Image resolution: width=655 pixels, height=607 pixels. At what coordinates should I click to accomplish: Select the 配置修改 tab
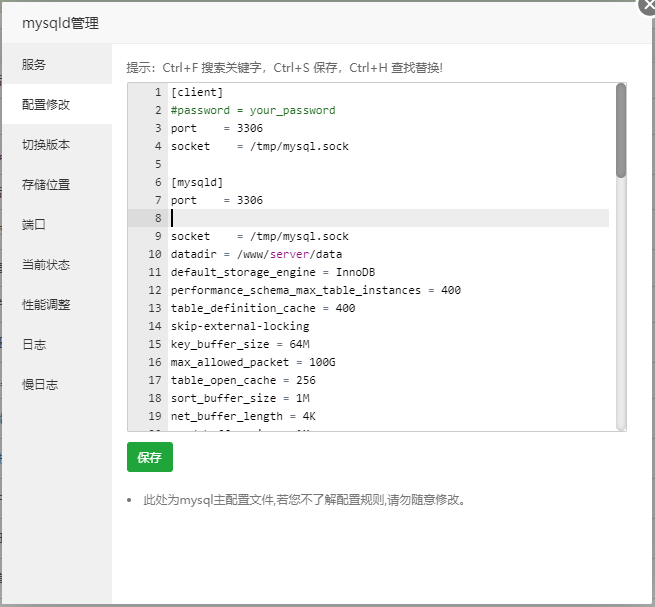(x=46, y=104)
